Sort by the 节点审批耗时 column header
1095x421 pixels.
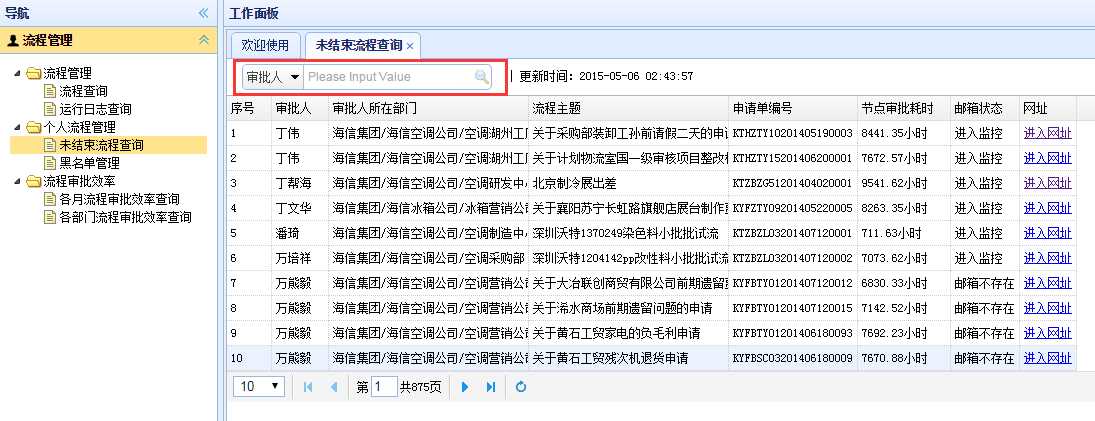coord(904,109)
